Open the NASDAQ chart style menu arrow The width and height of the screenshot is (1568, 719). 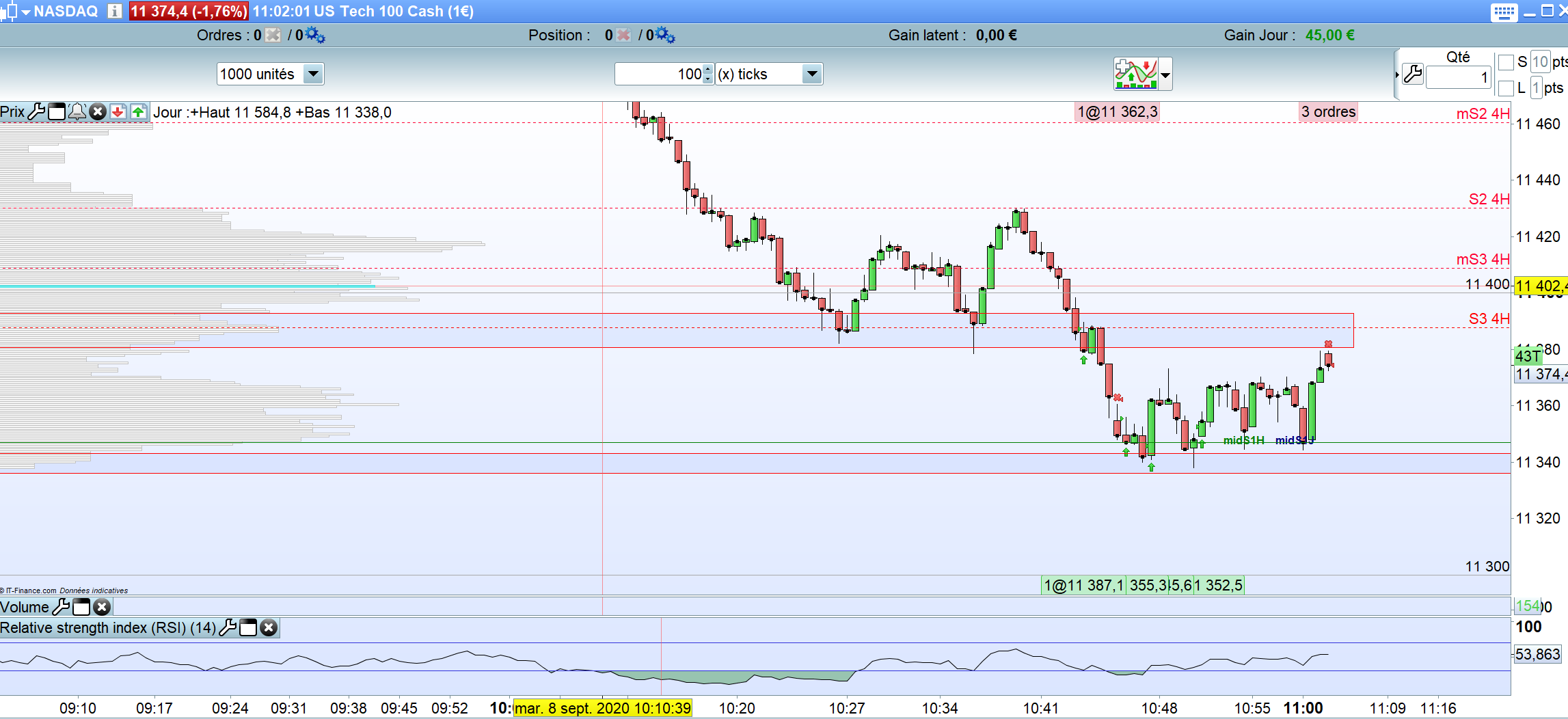click(x=26, y=12)
